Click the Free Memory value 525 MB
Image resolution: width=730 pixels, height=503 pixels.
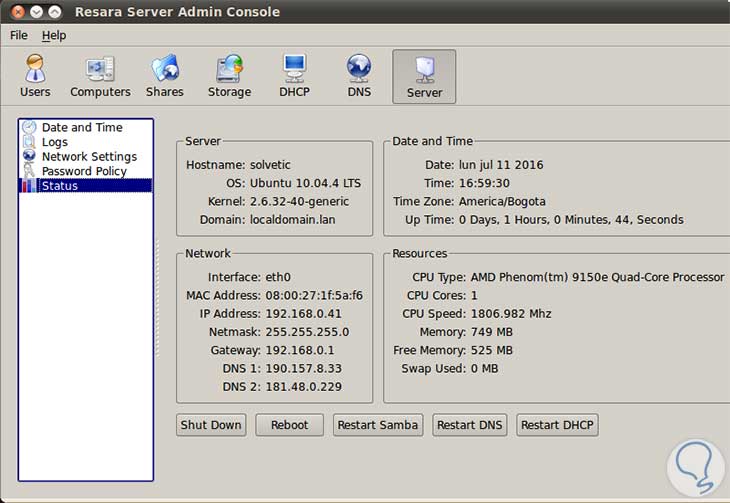click(492, 350)
